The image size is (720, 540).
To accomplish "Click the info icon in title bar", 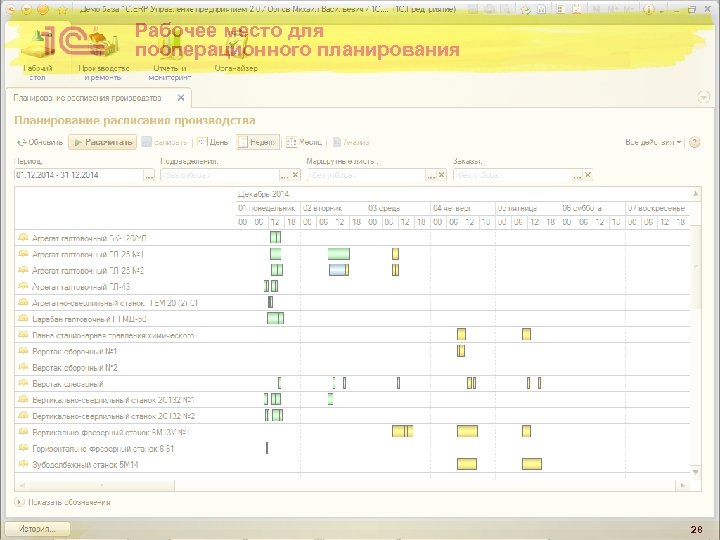I will (648, 9).
